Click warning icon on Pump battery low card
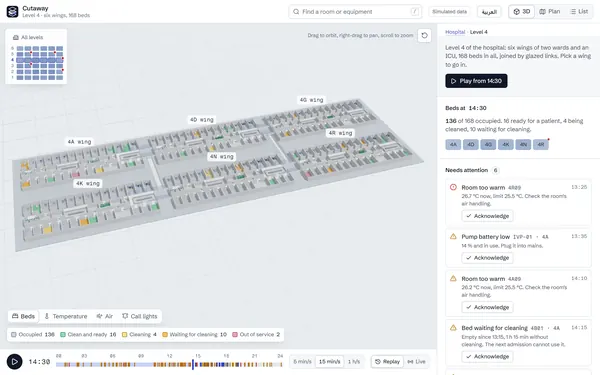The width and height of the screenshot is (600, 375). point(453,236)
